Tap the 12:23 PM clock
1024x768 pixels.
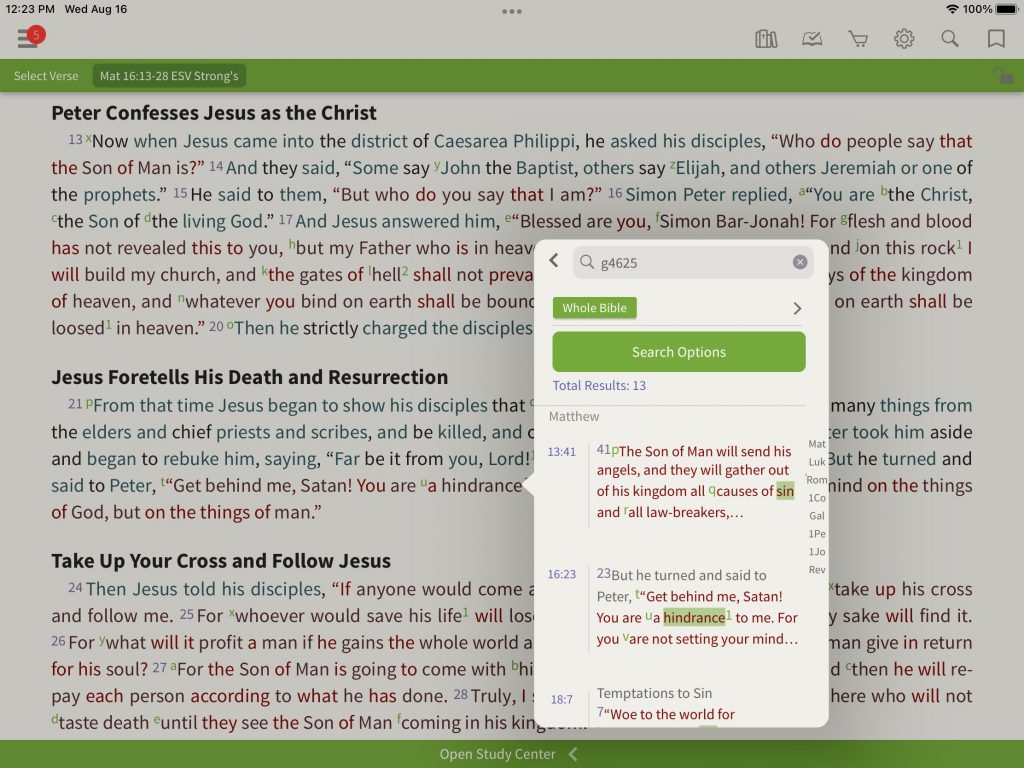pyautogui.click(x=30, y=9)
